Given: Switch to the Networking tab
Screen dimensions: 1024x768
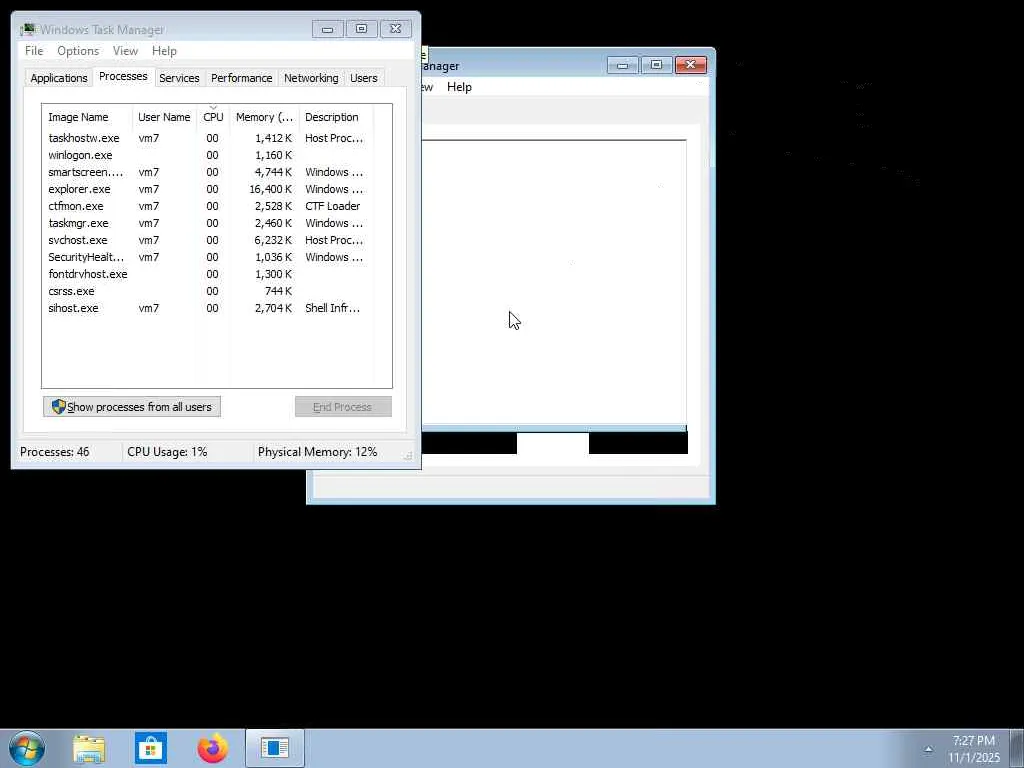Looking at the screenshot, I should click(311, 78).
